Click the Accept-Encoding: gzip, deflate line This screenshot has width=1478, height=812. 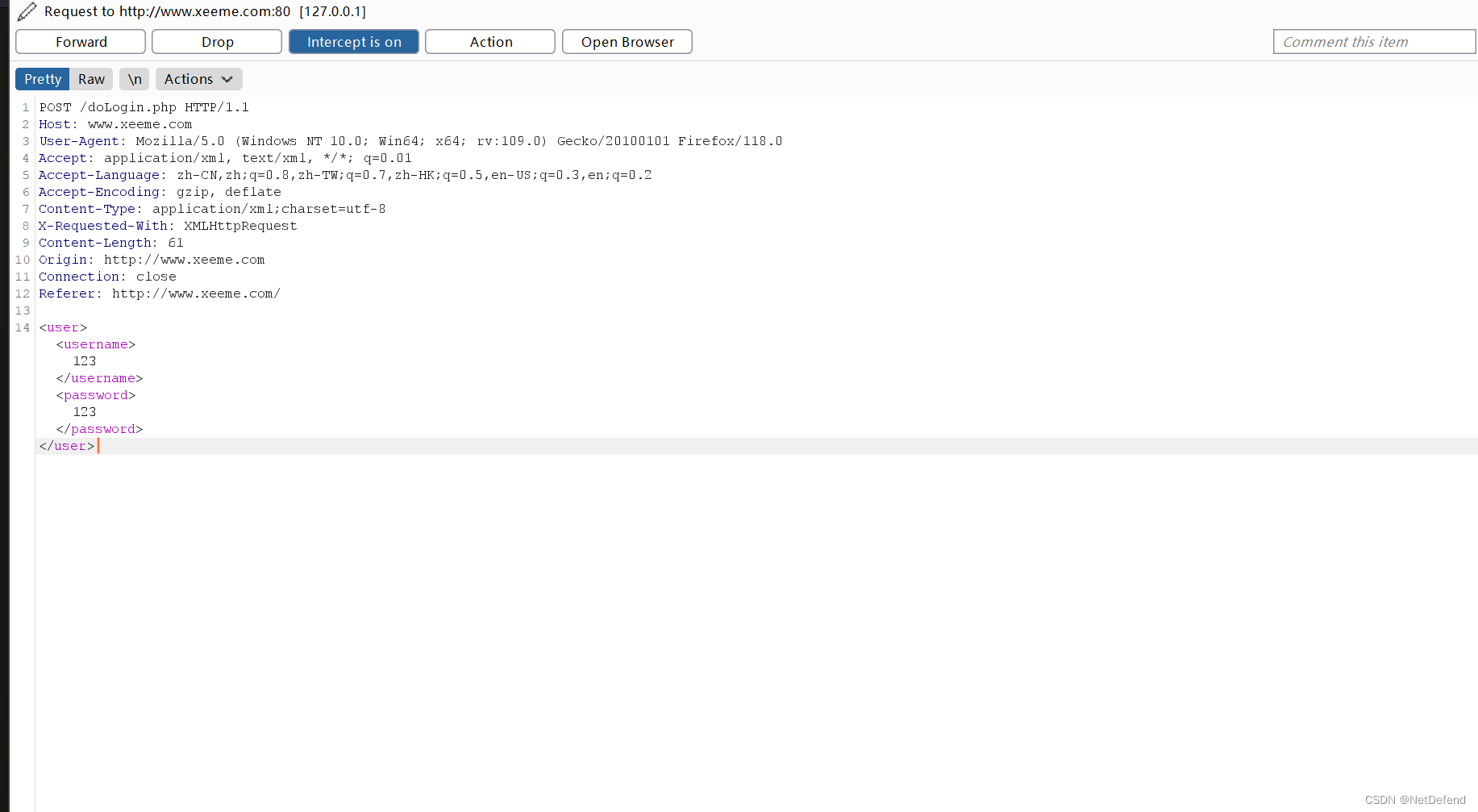160,192
